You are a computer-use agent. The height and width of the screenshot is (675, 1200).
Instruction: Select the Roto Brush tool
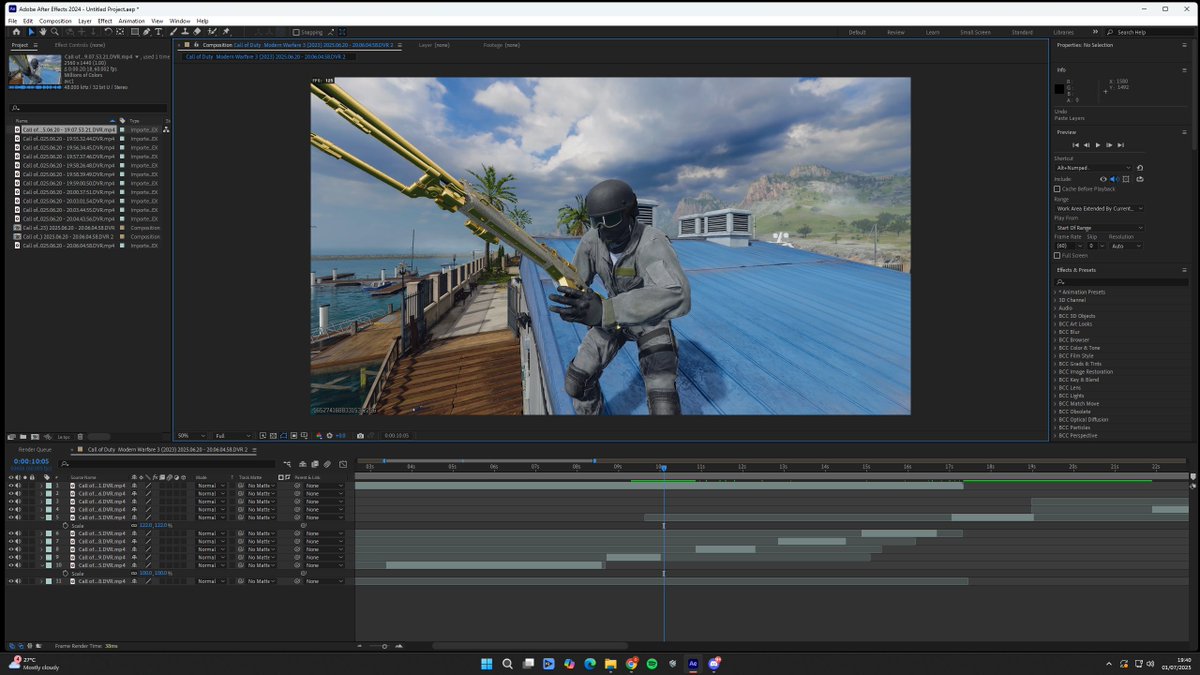(x=211, y=31)
